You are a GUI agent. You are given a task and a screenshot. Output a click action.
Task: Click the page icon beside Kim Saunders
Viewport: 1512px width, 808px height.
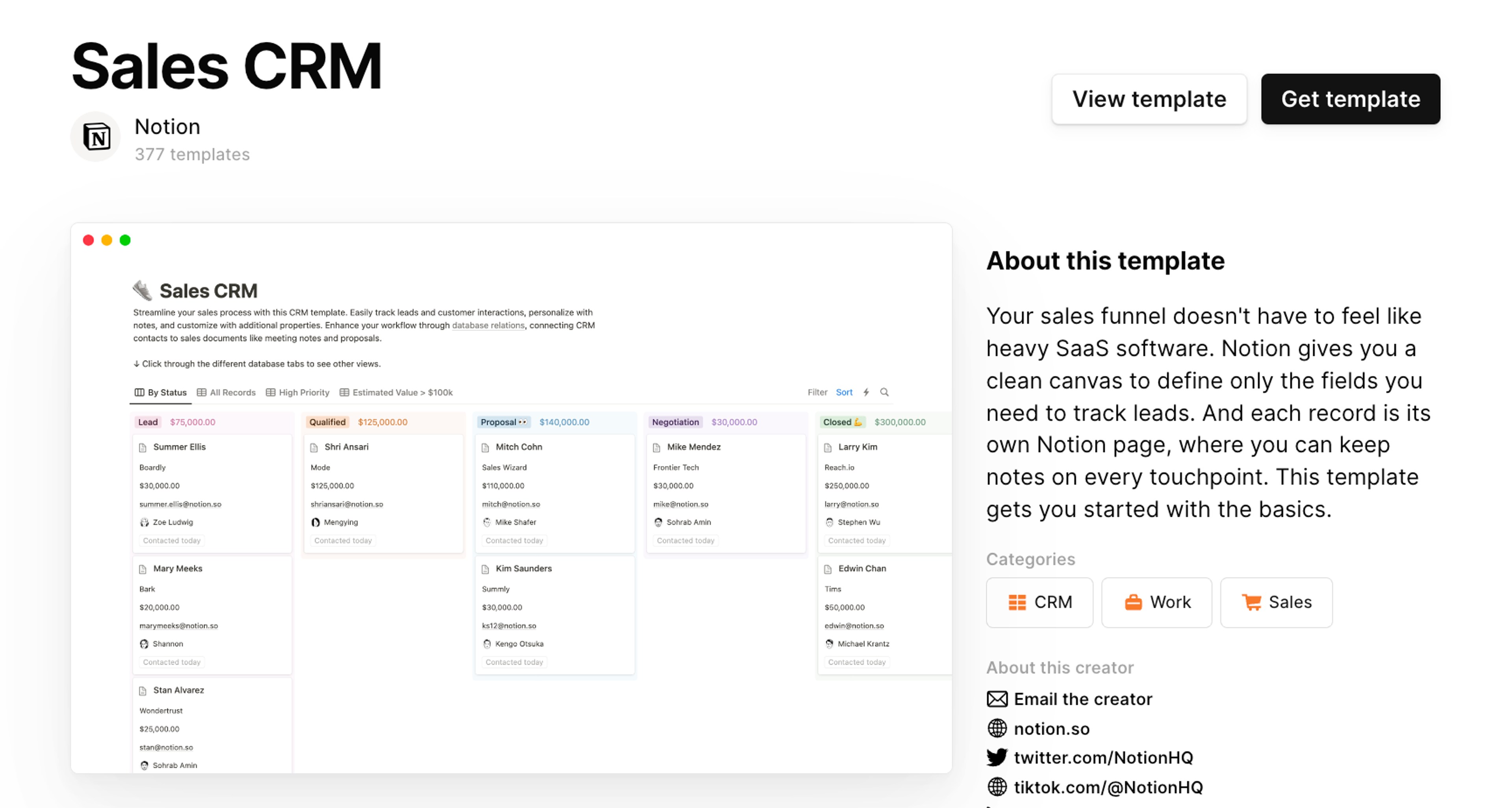click(485, 569)
